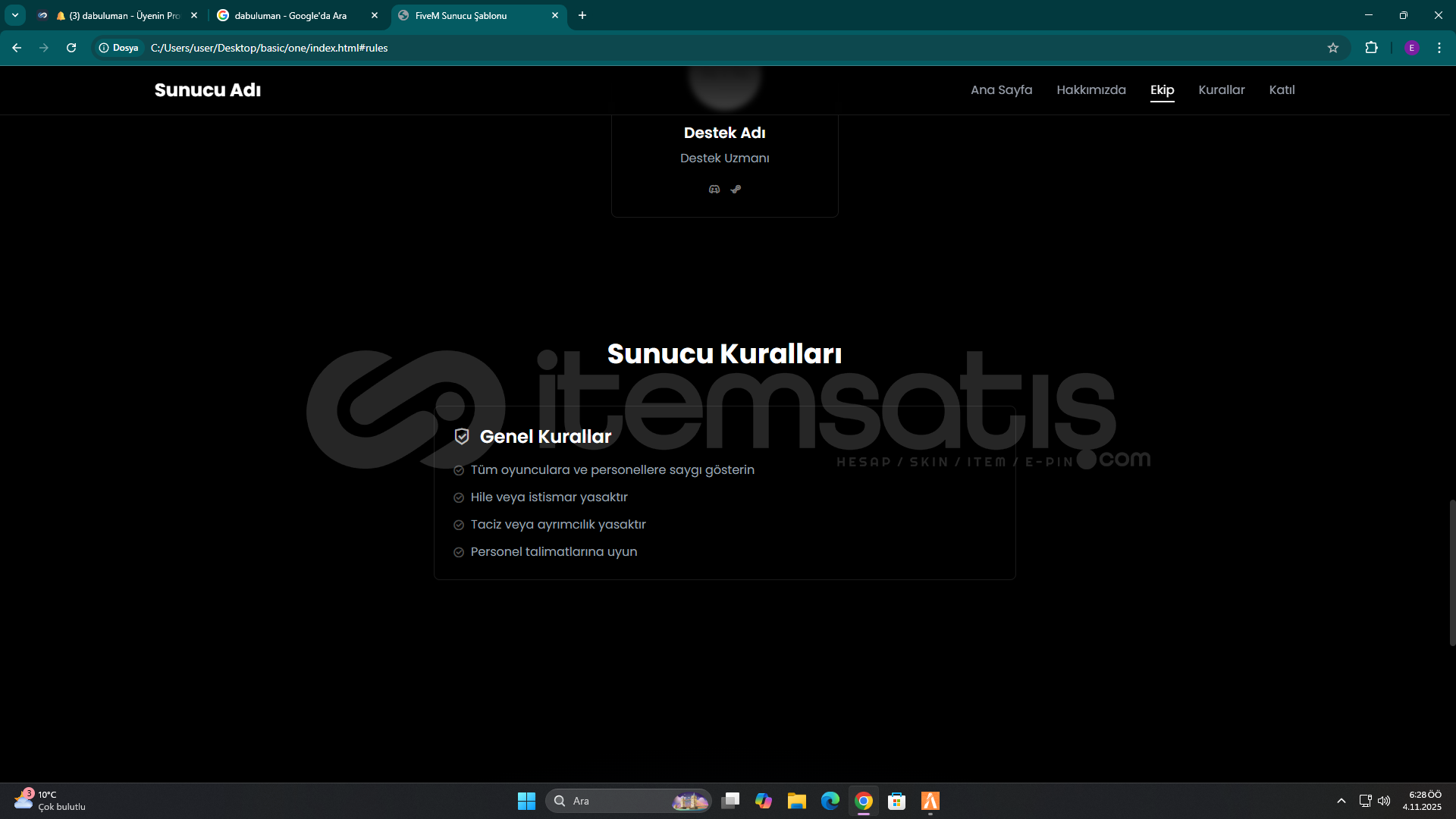The width and height of the screenshot is (1456, 819).
Task: Click the back arrow in the browser
Action: (x=17, y=48)
